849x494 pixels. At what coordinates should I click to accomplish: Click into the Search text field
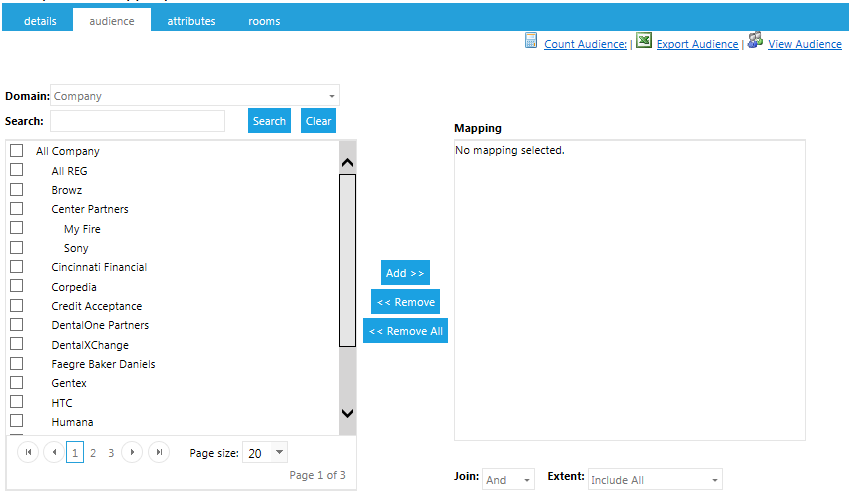click(137, 121)
